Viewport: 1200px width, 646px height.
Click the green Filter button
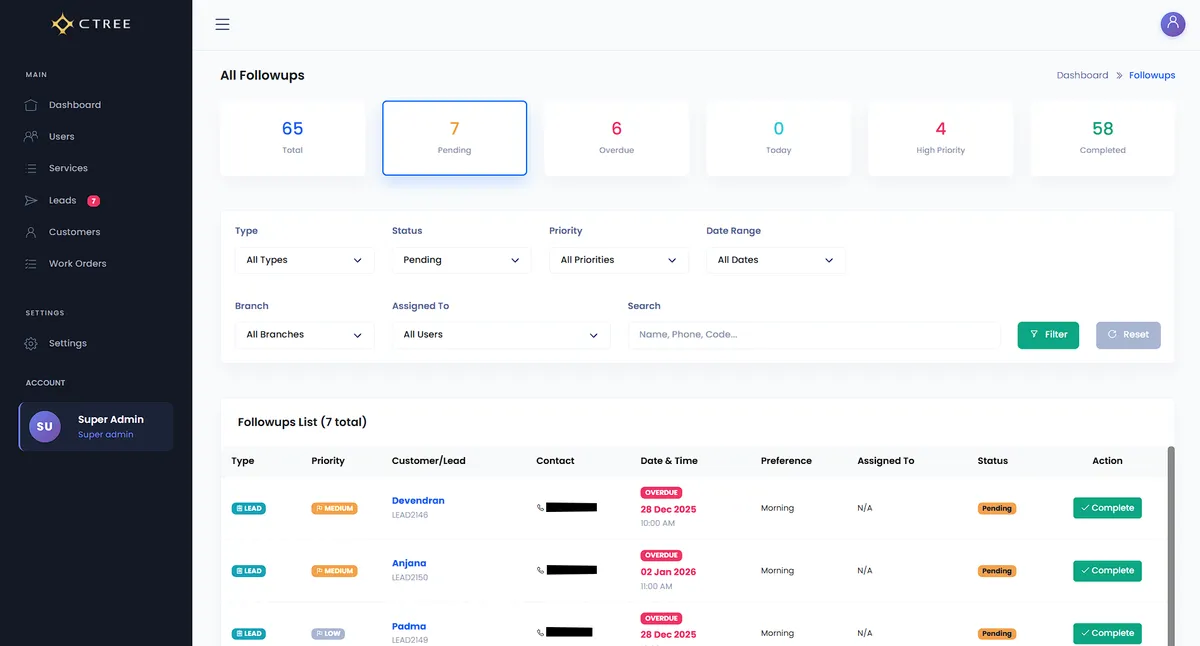click(x=1048, y=335)
